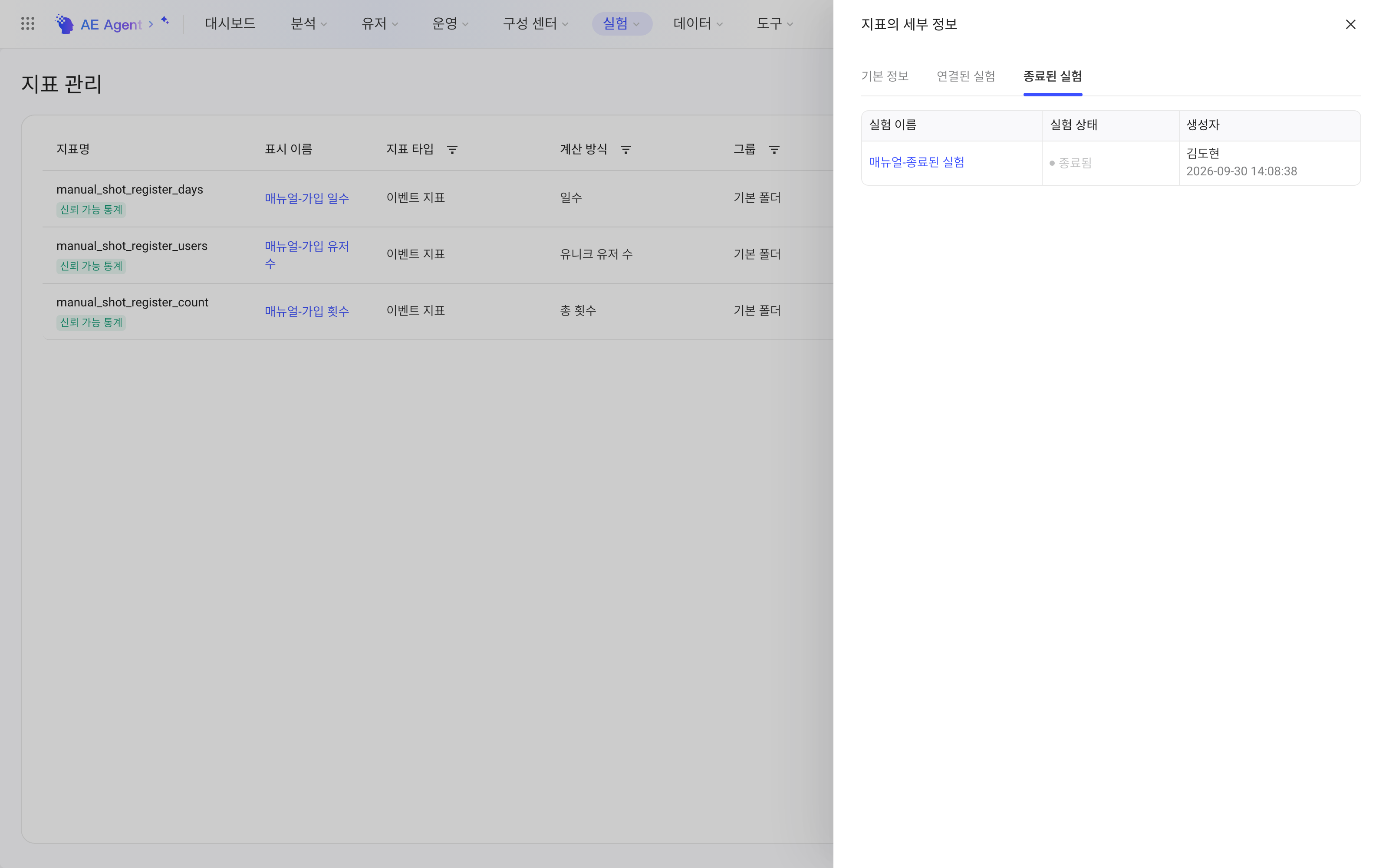Expand the 실험 menu dropdown
The width and height of the screenshot is (1389, 868).
point(622,23)
